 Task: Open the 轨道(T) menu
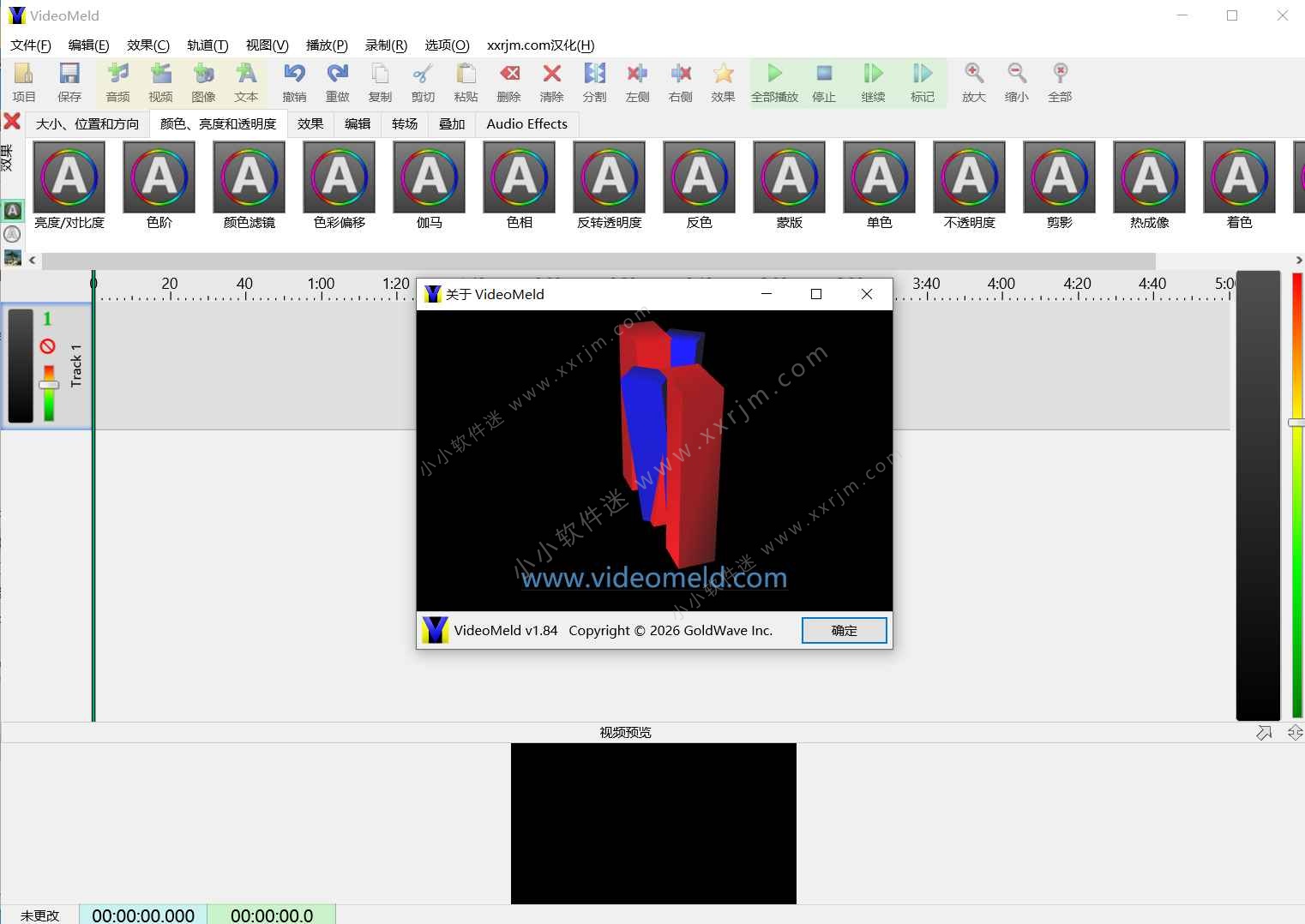coord(207,45)
